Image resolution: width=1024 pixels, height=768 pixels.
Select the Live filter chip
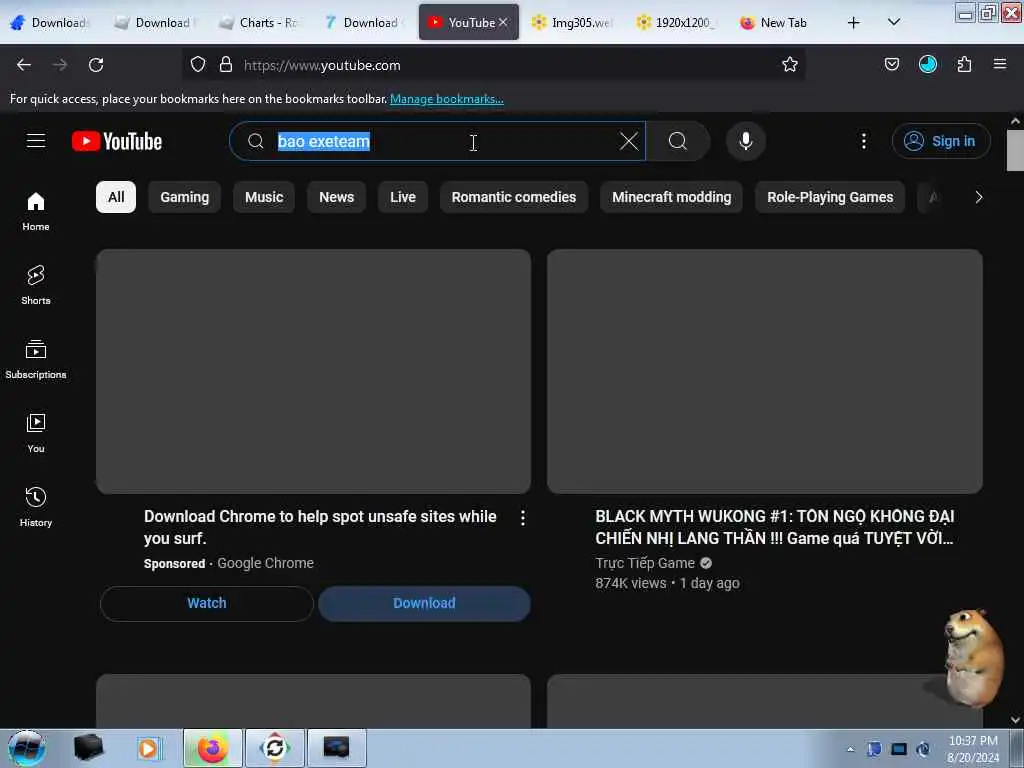[x=403, y=197]
